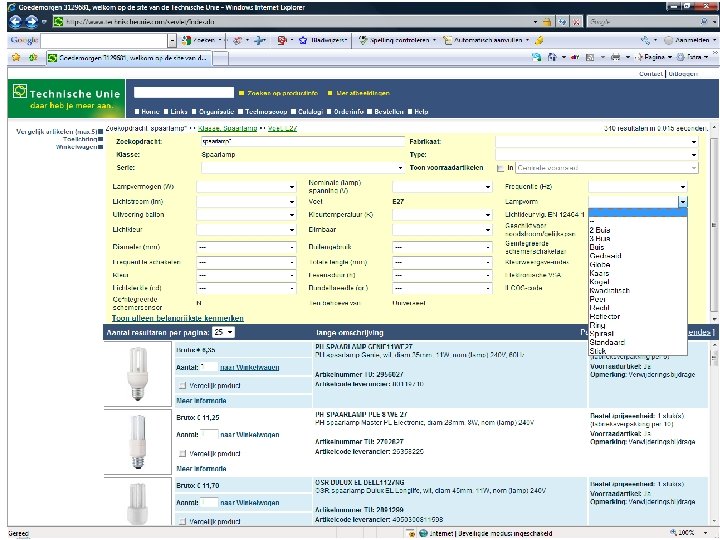This screenshot has width=720, height=540.
Task: Click the Klasse: Spaarlamp breadcrumb link
Action: tap(227, 128)
